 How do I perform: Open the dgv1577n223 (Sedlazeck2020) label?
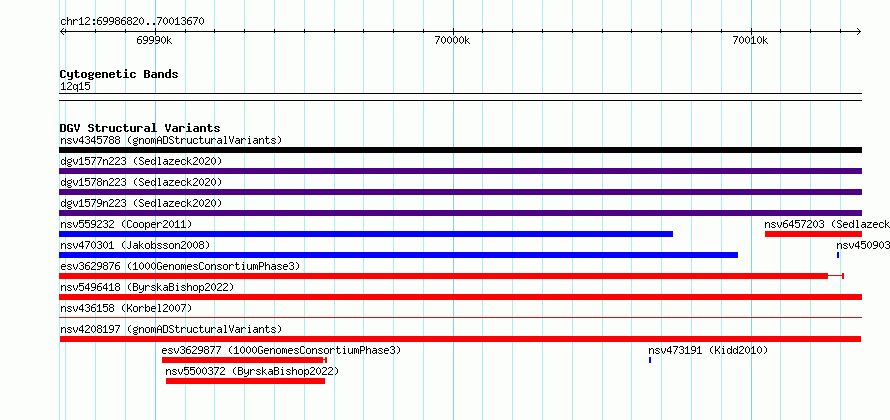click(x=141, y=161)
